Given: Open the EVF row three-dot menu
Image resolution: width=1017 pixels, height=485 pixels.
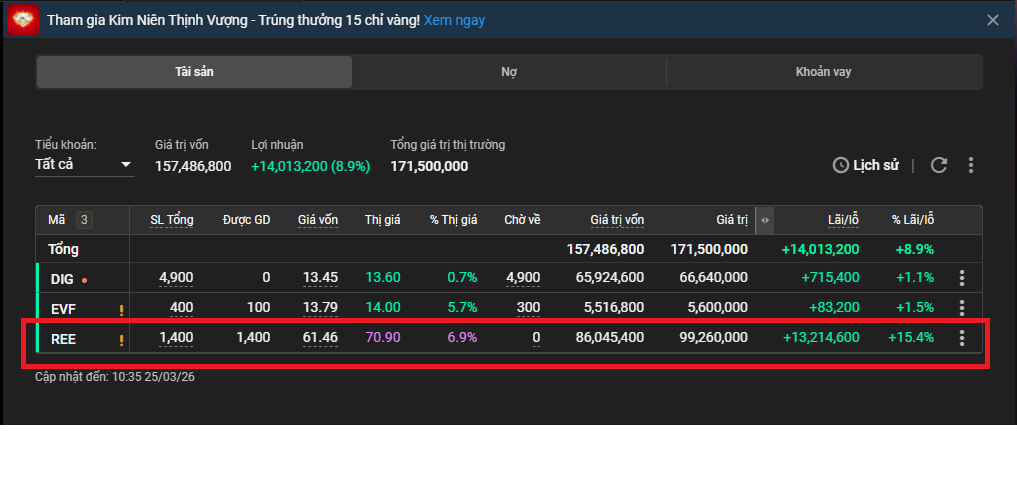Looking at the screenshot, I should pyautogui.click(x=962, y=308).
